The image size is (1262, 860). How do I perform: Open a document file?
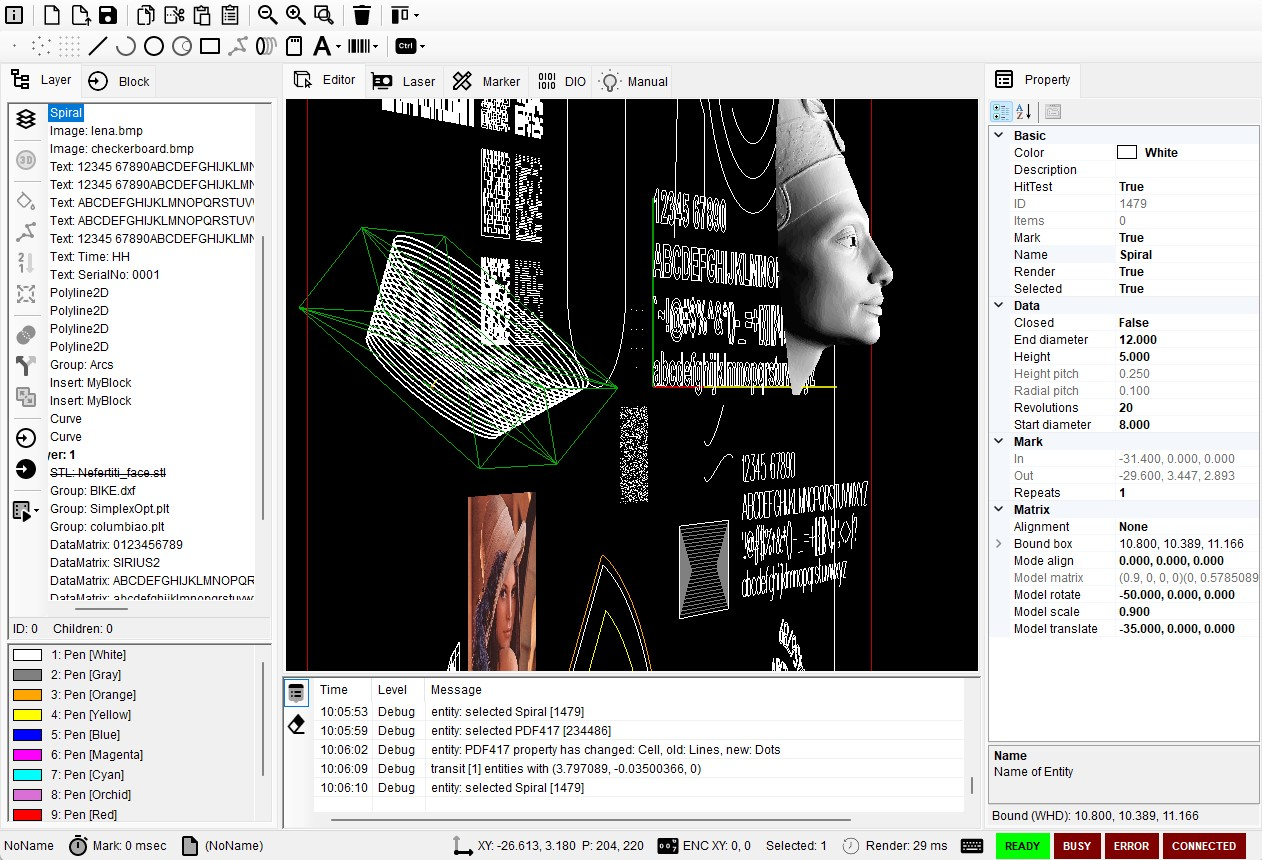click(x=79, y=15)
